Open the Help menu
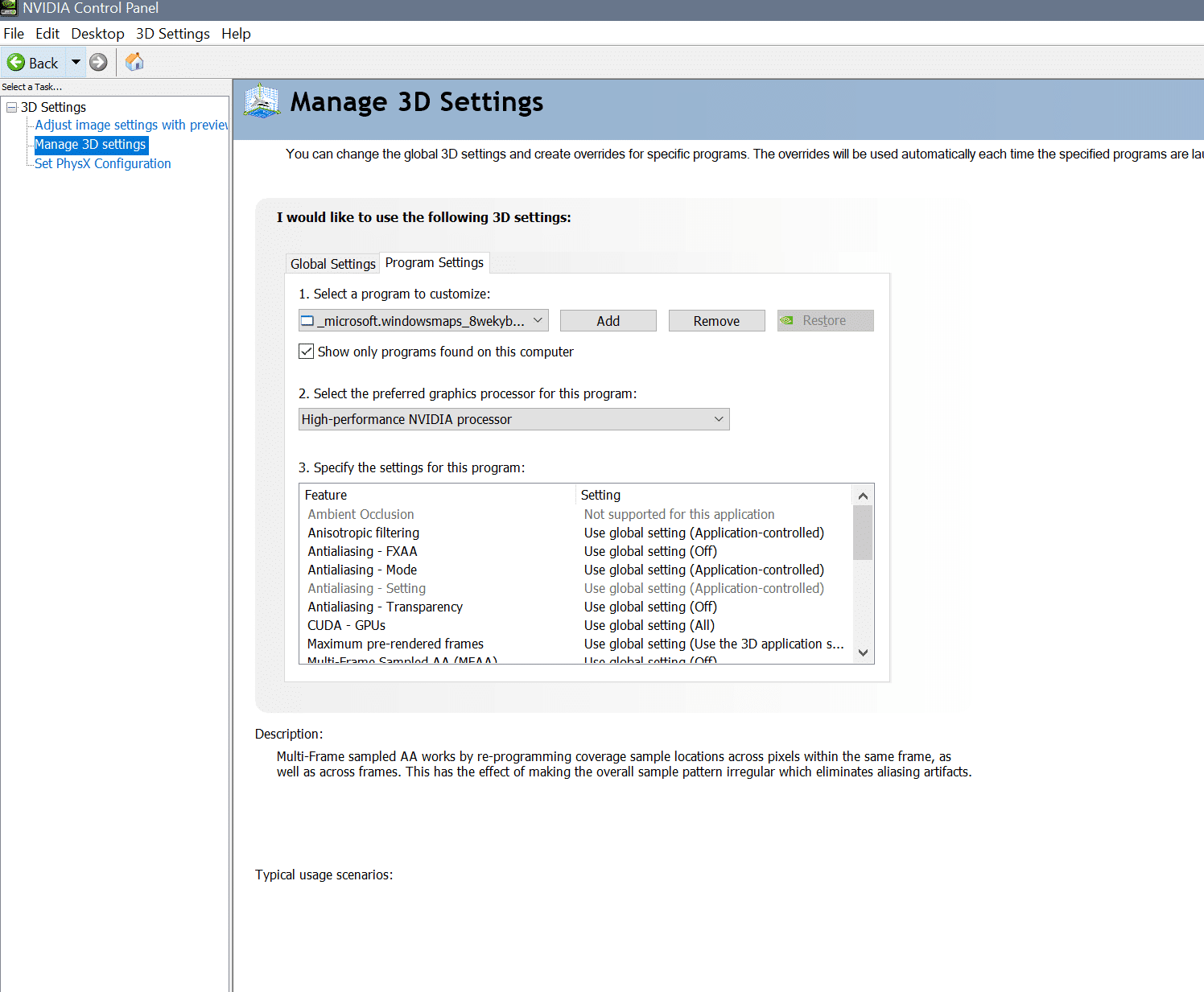 (236, 34)
